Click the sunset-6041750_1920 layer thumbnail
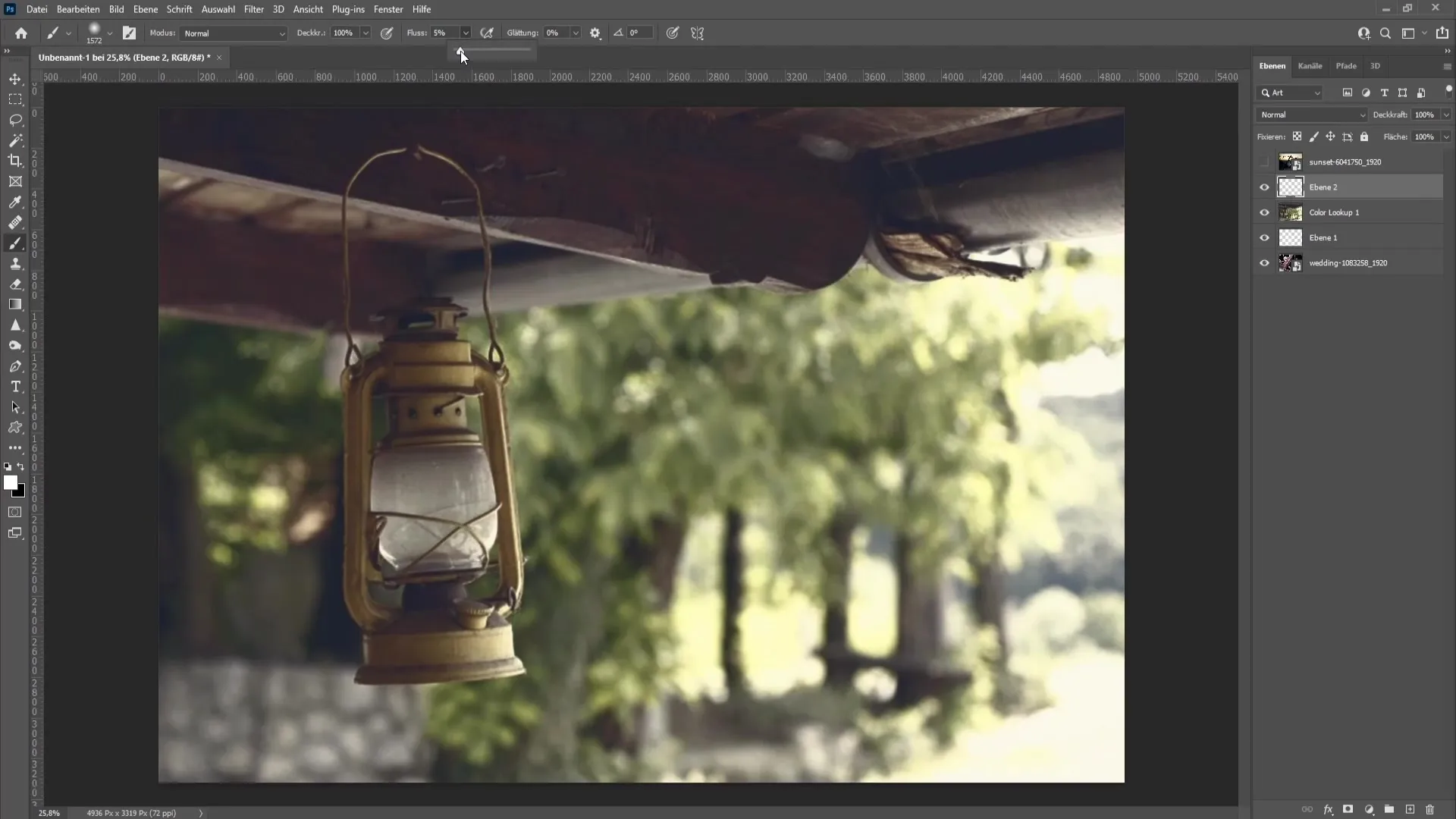The height and width of the screenshot is (819, 1456). coord(1291,161)
